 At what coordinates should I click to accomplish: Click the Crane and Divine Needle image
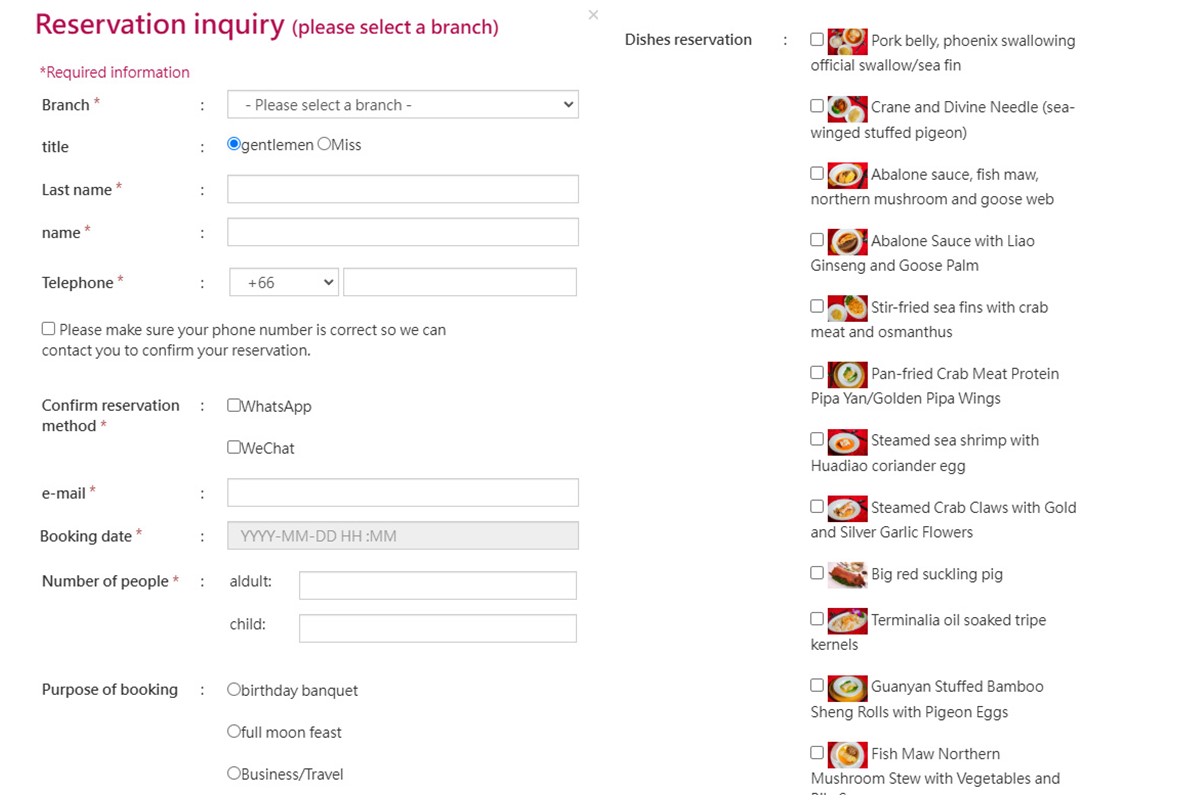click(847, 108)
